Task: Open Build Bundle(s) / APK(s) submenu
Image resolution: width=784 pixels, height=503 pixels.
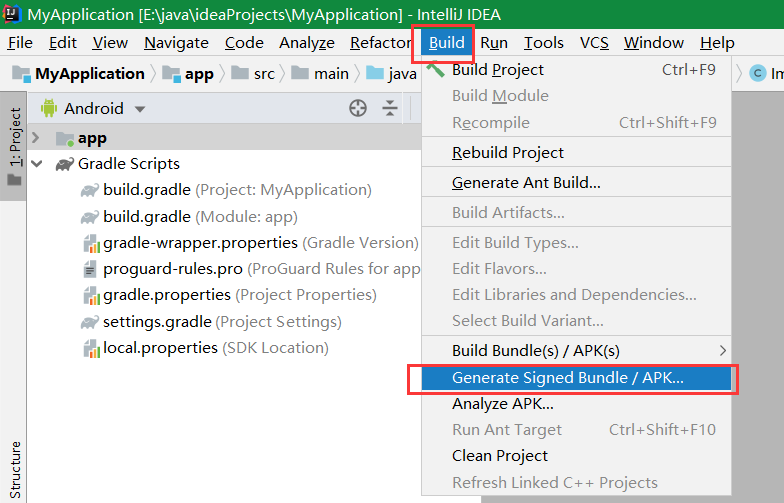Action: pyautogui.click(x=576, y=350)
